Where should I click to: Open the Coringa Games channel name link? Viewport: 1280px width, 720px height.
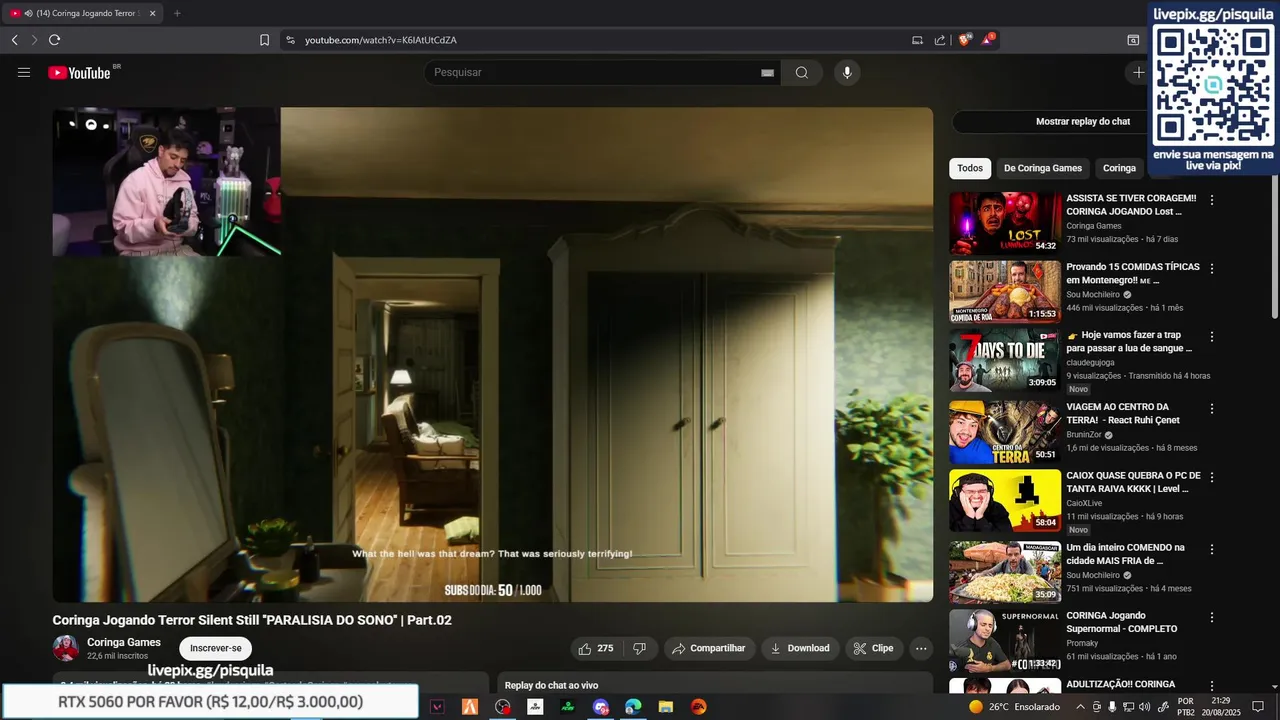click(x=124, y=642)
